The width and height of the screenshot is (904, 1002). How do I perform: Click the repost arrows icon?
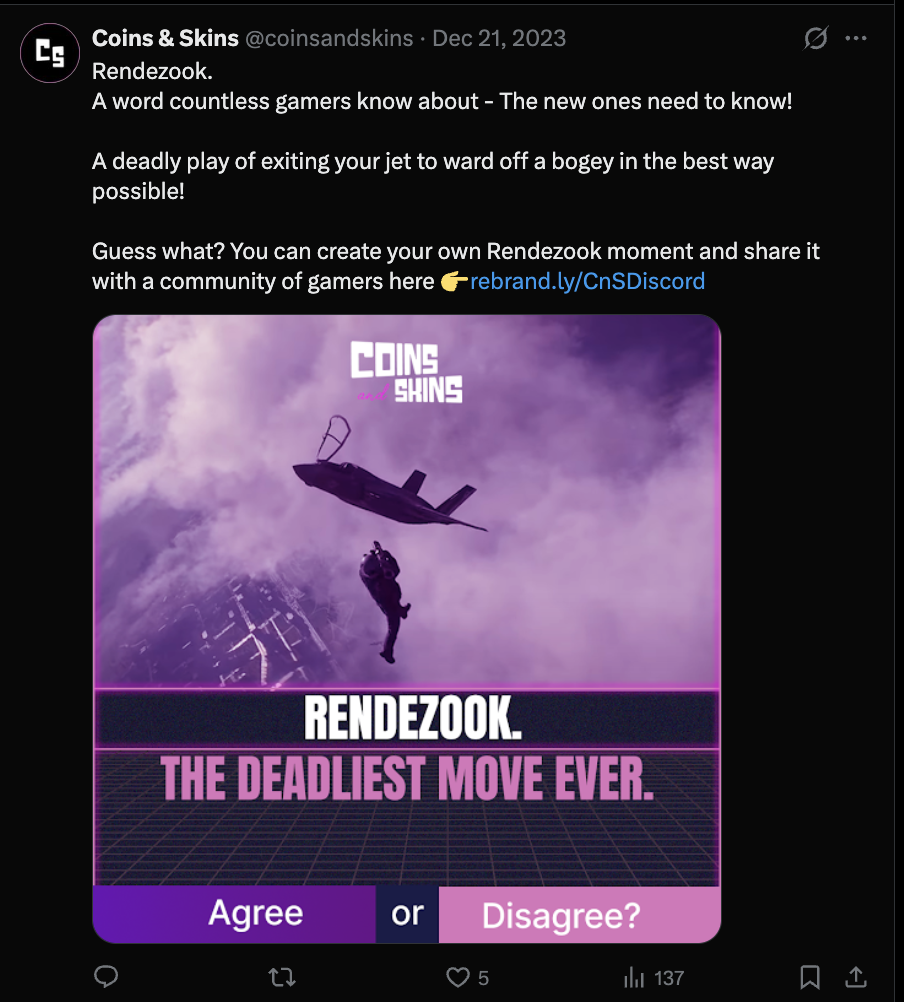(281, 977)
